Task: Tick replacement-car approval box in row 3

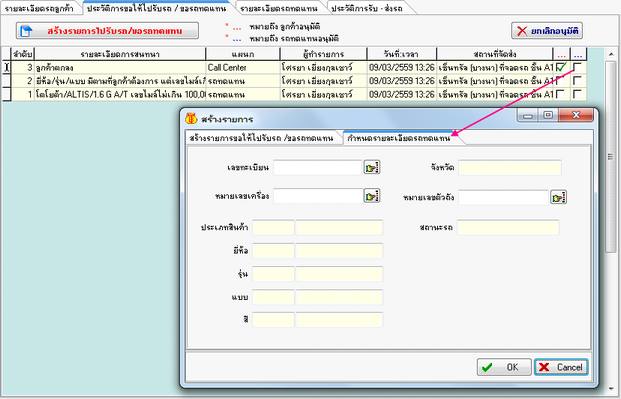Action: pyautogui.click(x=577, y=67)
